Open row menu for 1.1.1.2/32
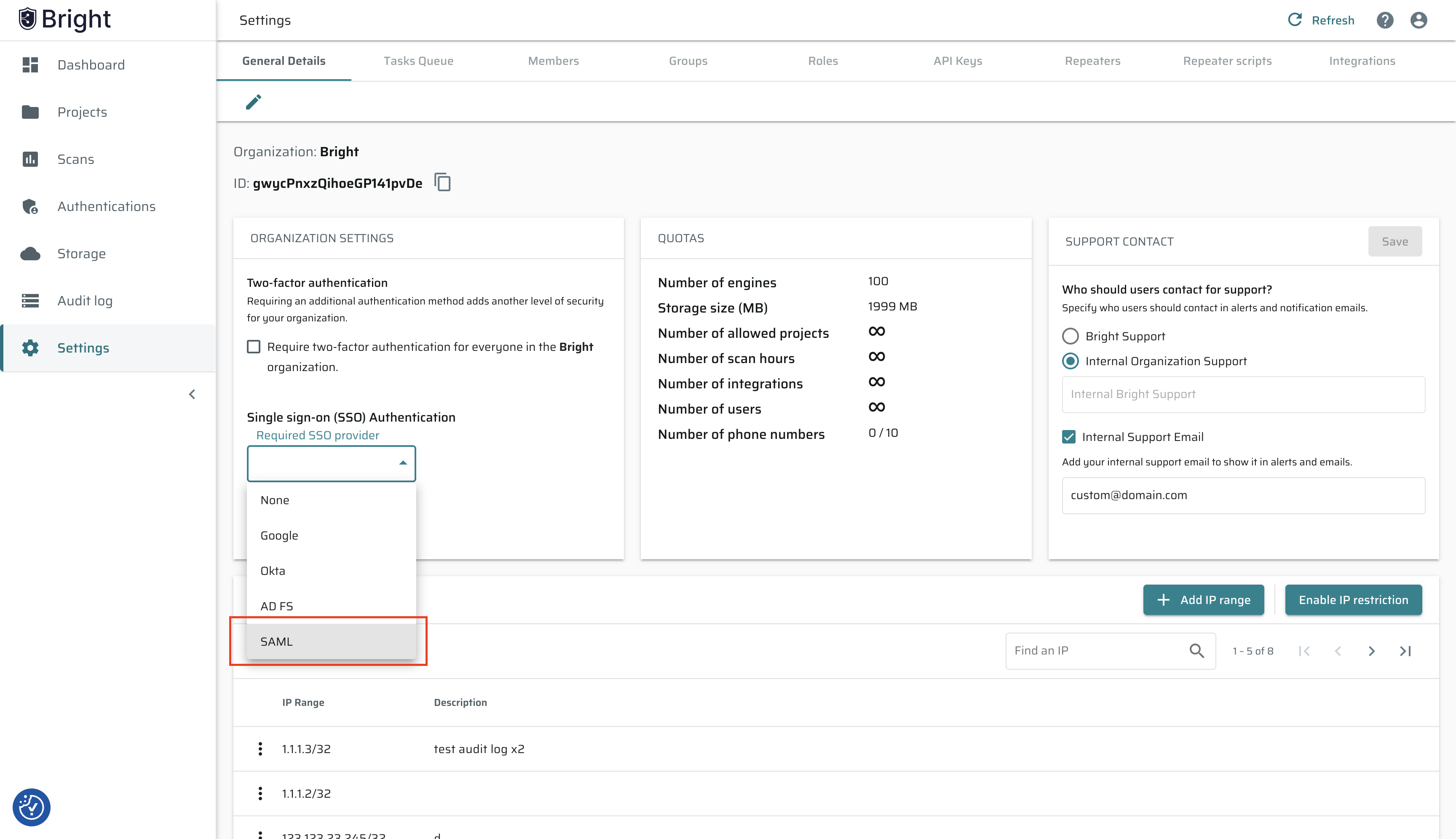 (x=260, y=794)
